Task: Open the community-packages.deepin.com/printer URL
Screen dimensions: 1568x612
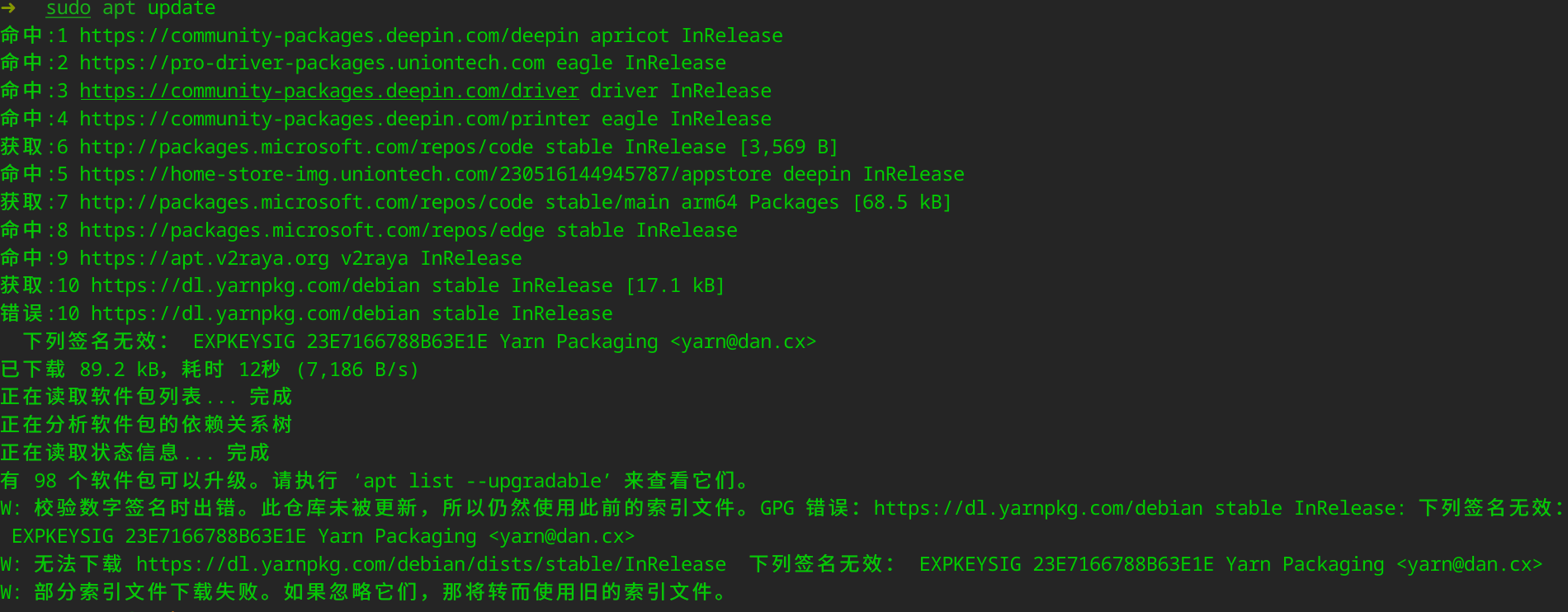Action: tap(334, 119)
